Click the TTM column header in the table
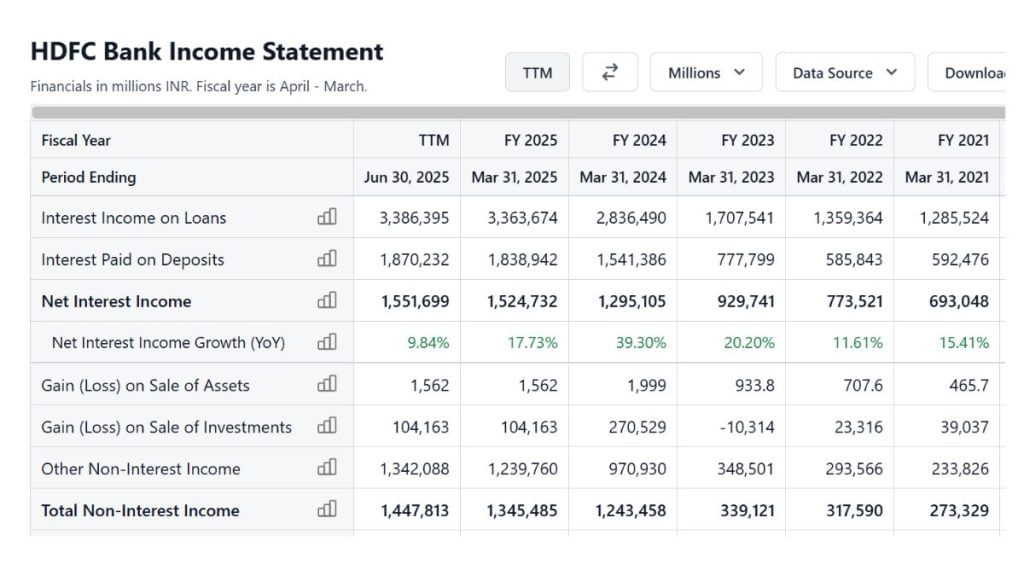1024x576 pixels. click(x=434, y=140)
